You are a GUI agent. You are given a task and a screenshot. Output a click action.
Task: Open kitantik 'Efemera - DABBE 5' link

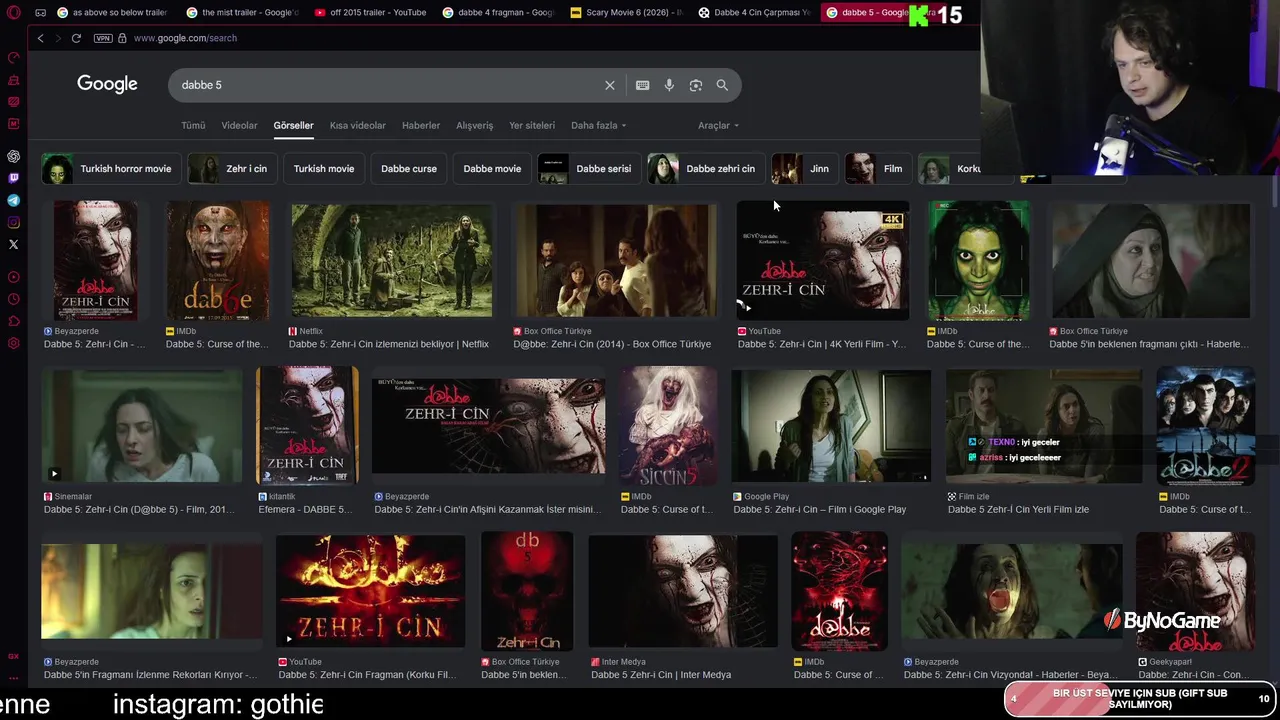pyautogui.click(x=305, y=509)
